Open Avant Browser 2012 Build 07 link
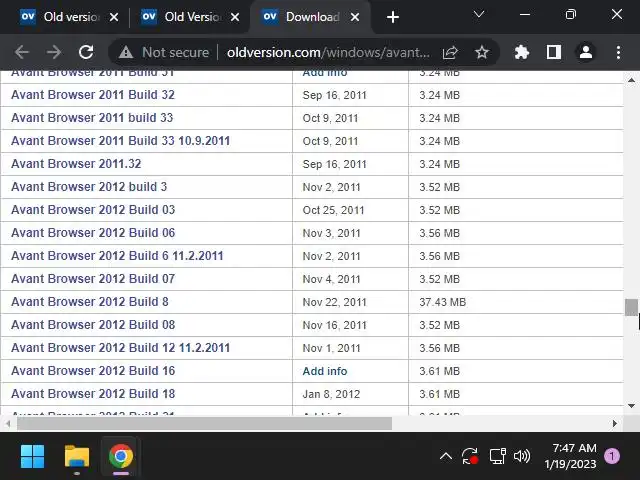The width and height of the screenshot is (640, 480). pos(93,279)
